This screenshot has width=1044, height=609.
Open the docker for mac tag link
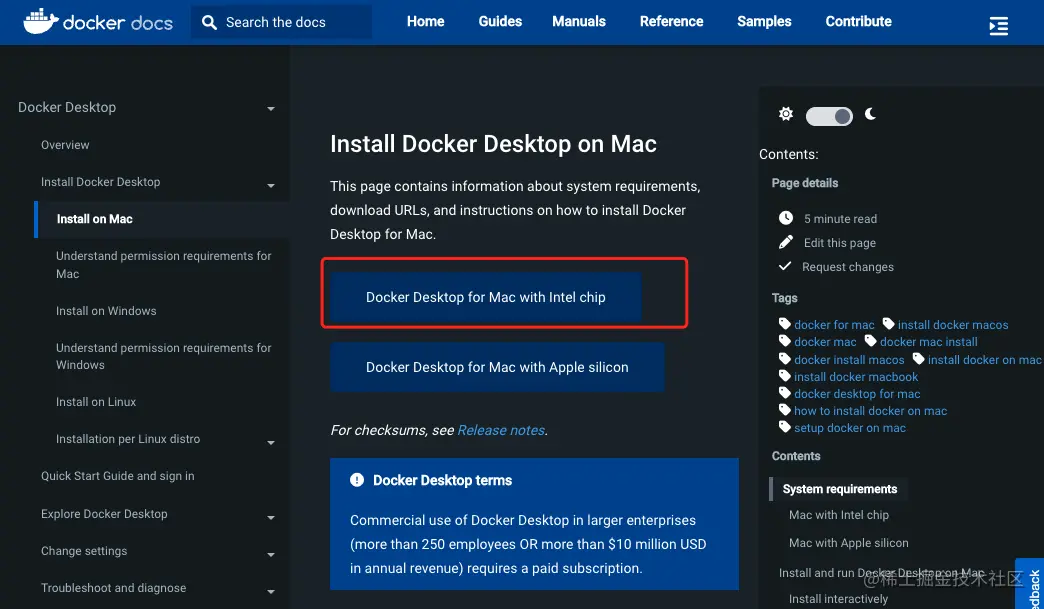[834, 324]
